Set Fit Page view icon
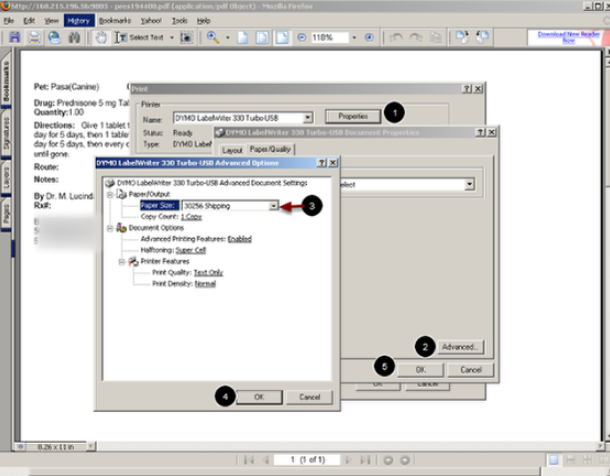Image resolution: width=610 pixels, height=476 pixels. (x=262, y=37)
